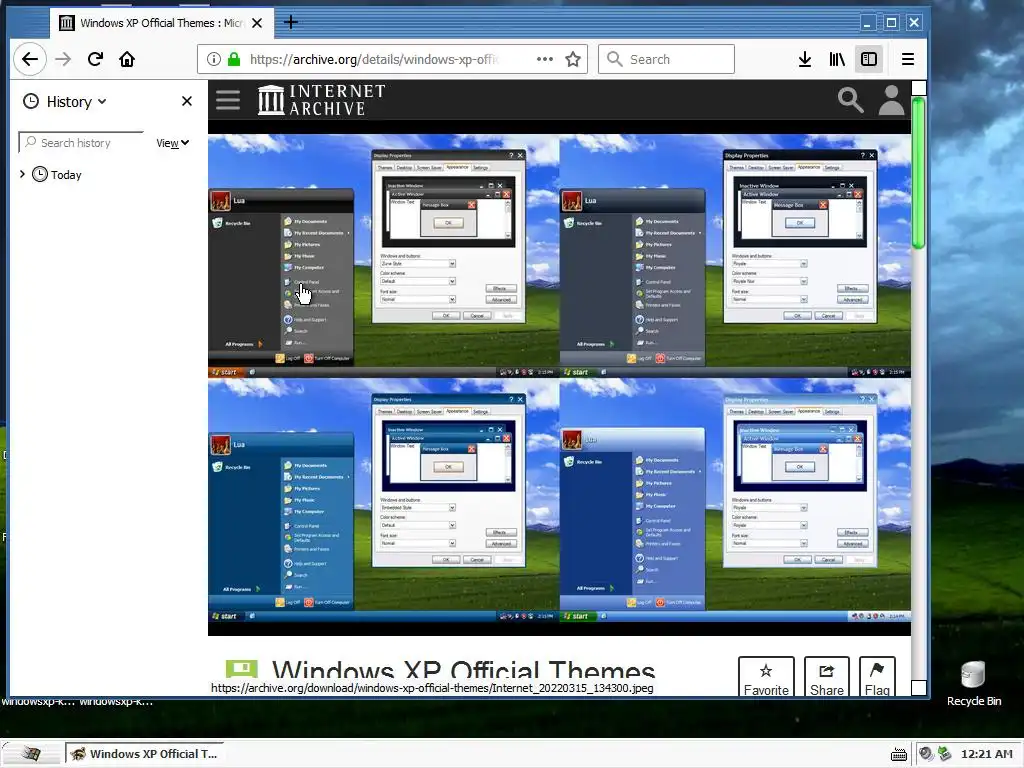
Task: Show site information for archive.org
Action: 214,59
